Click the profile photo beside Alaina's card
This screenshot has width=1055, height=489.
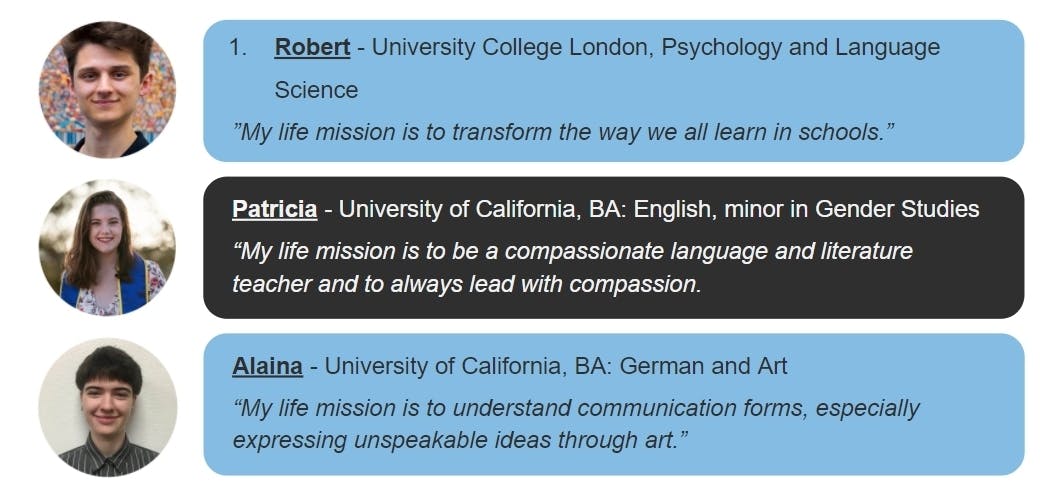[107, 406]
